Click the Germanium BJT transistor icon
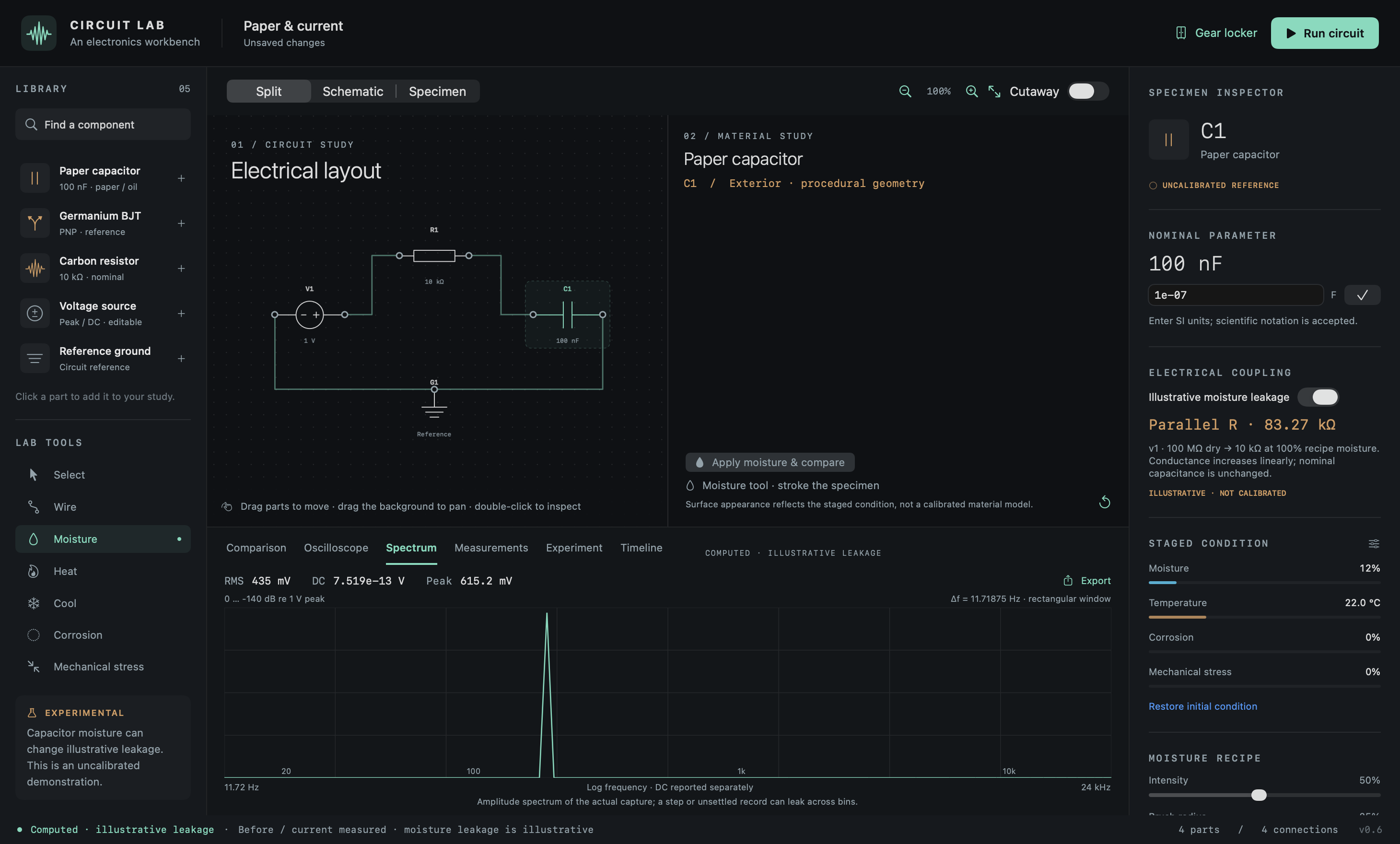 click(x=35, y=223)
